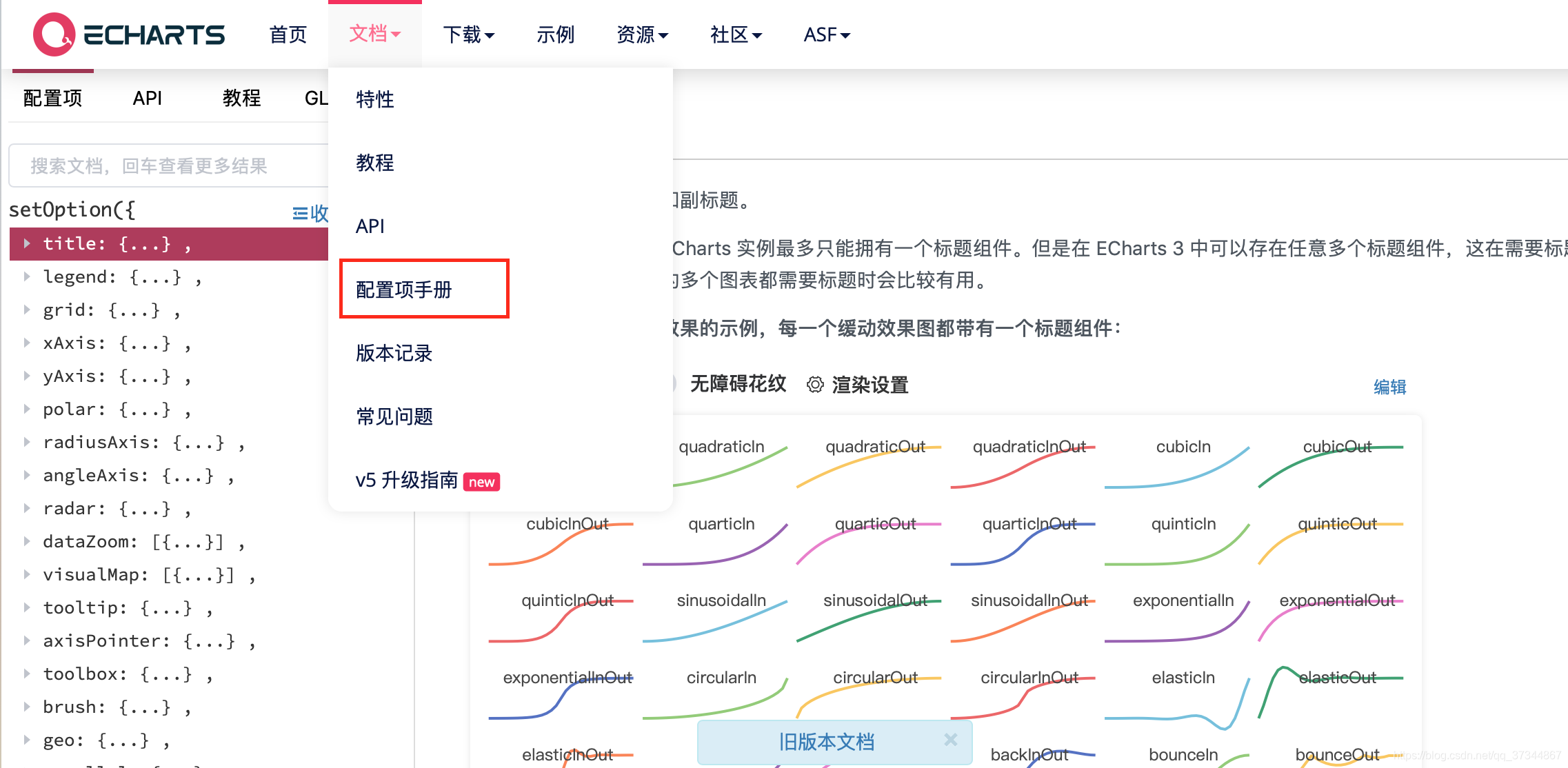The image size is (1568, 768).
Task: Collapse all options using the 收起 icon
Action: point(299,213)
